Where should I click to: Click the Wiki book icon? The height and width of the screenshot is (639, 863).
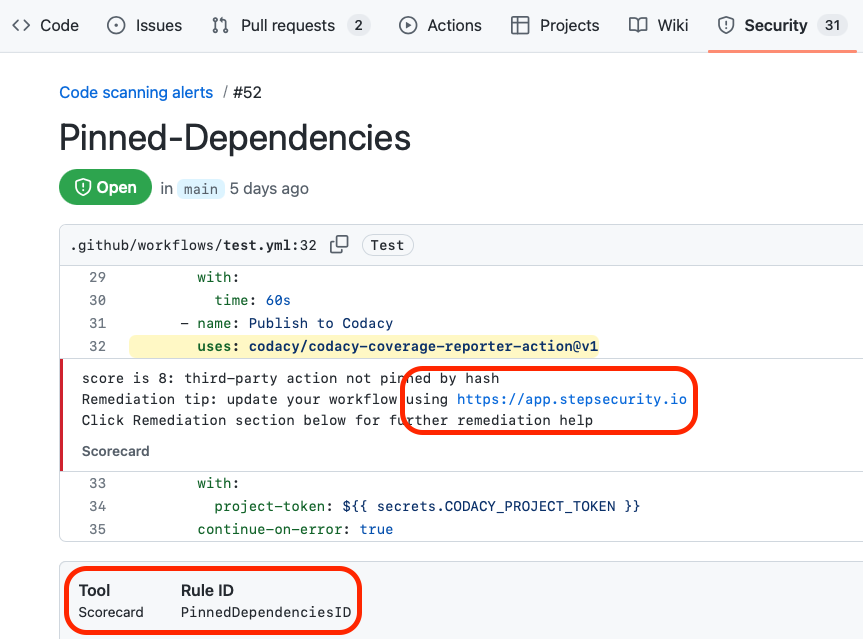(637, 25)
